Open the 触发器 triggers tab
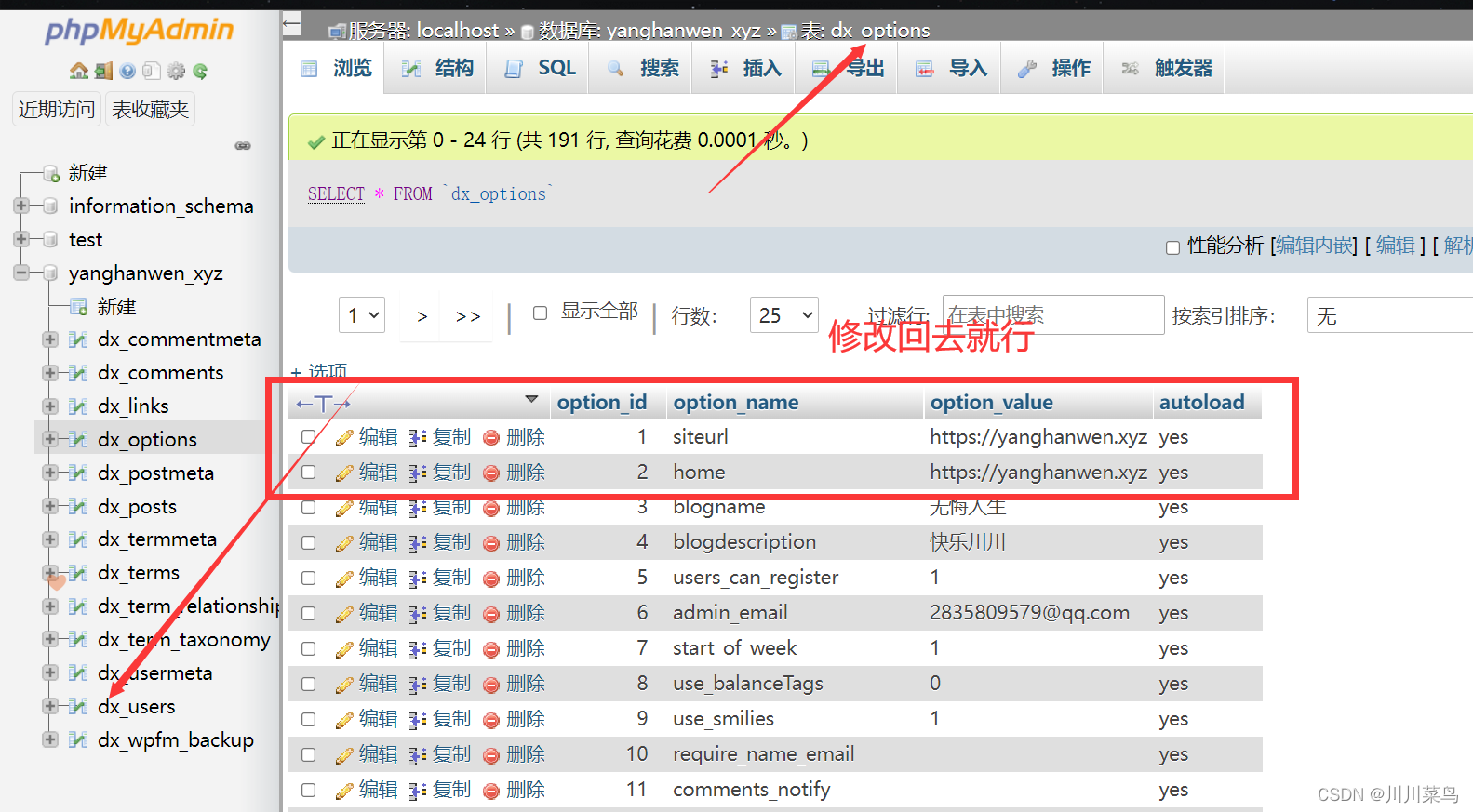1473x812 pixels. (x=1166, y=68)
